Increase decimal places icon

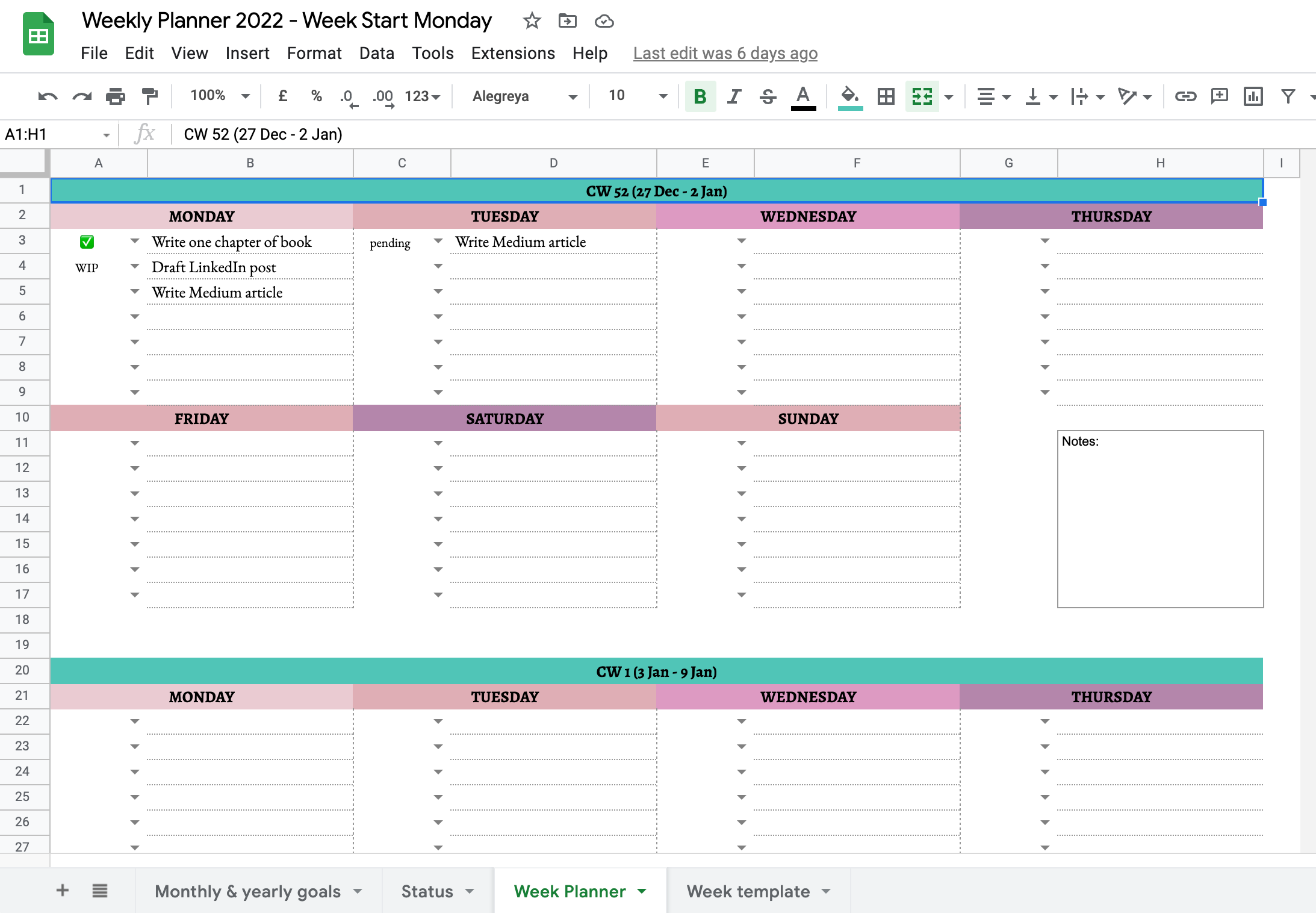pos(383,97)
